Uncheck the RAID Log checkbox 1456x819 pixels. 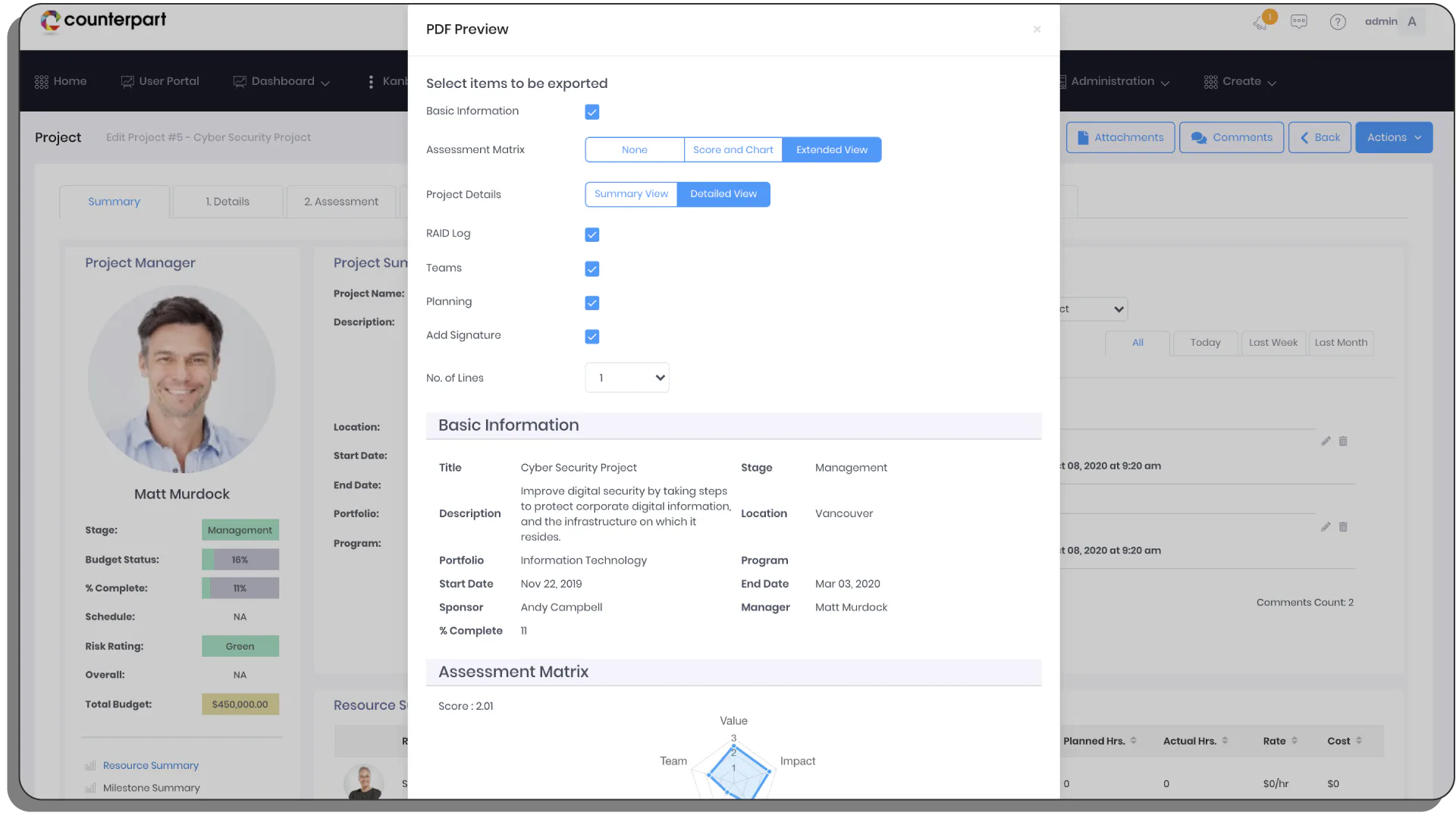pyautogui.click(x=592, y=235)
